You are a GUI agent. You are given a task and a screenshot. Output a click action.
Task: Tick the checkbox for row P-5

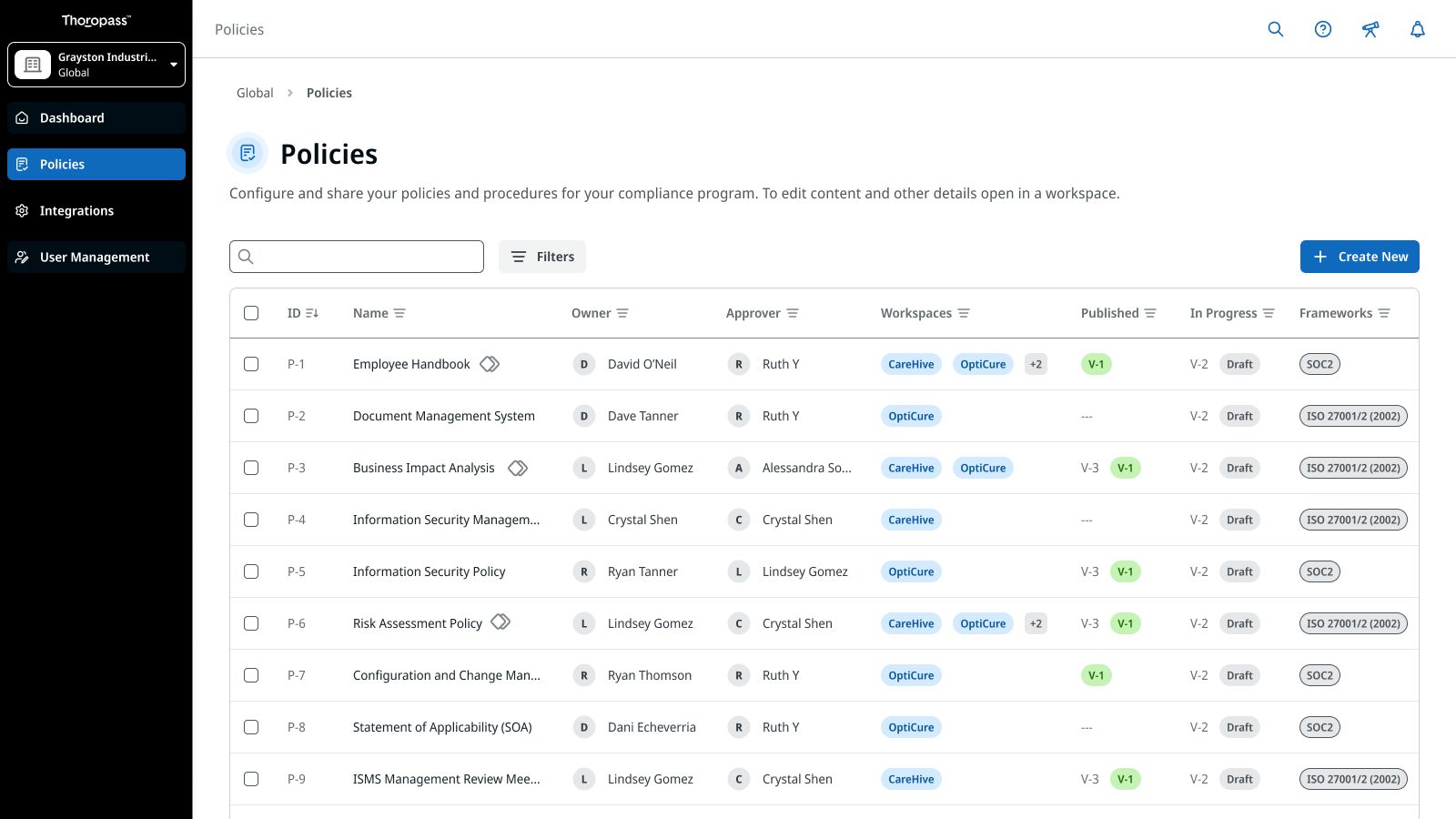pos(251,571)
